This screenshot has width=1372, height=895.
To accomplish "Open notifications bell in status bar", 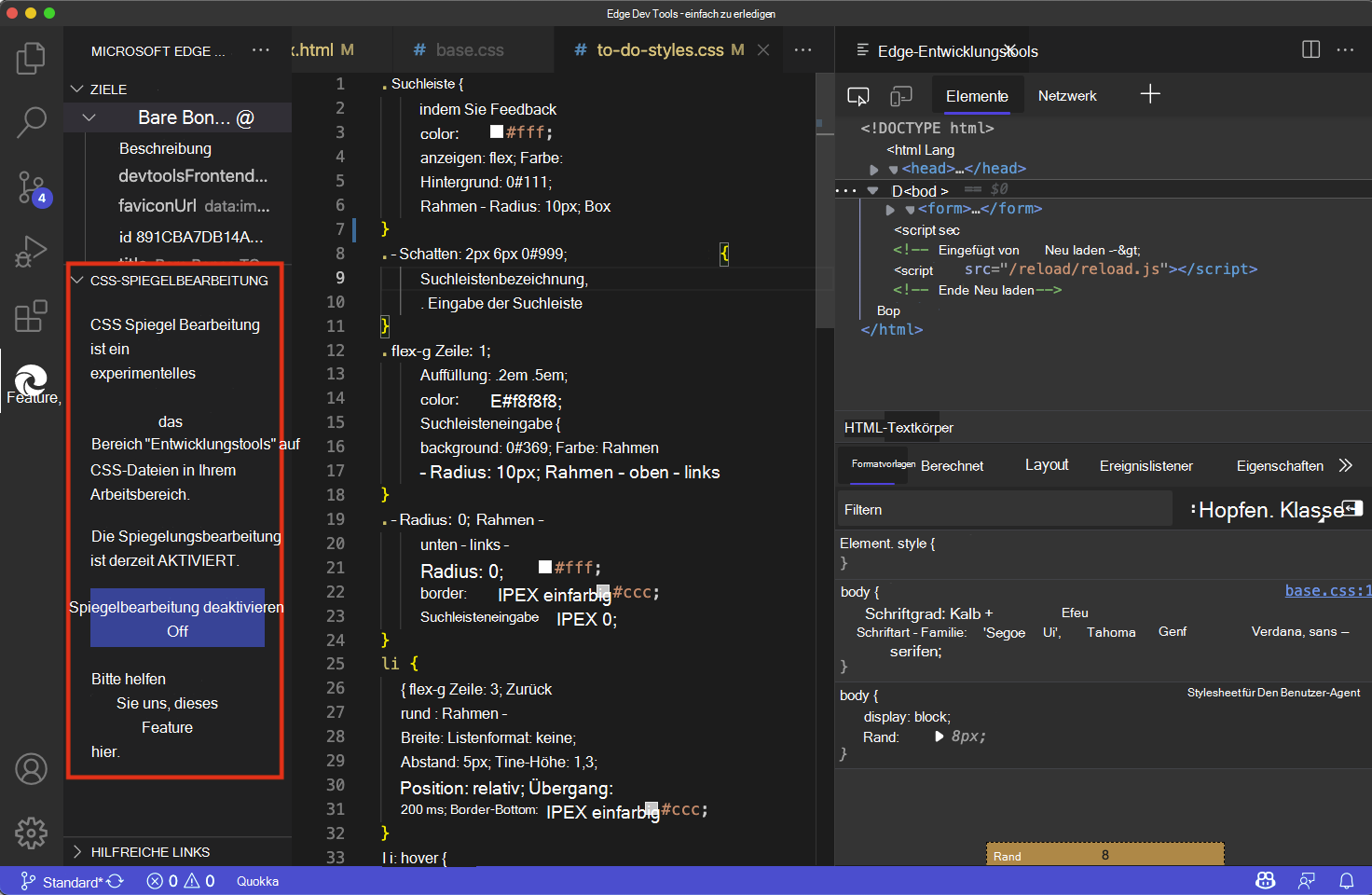I will tap(1347, 880).
